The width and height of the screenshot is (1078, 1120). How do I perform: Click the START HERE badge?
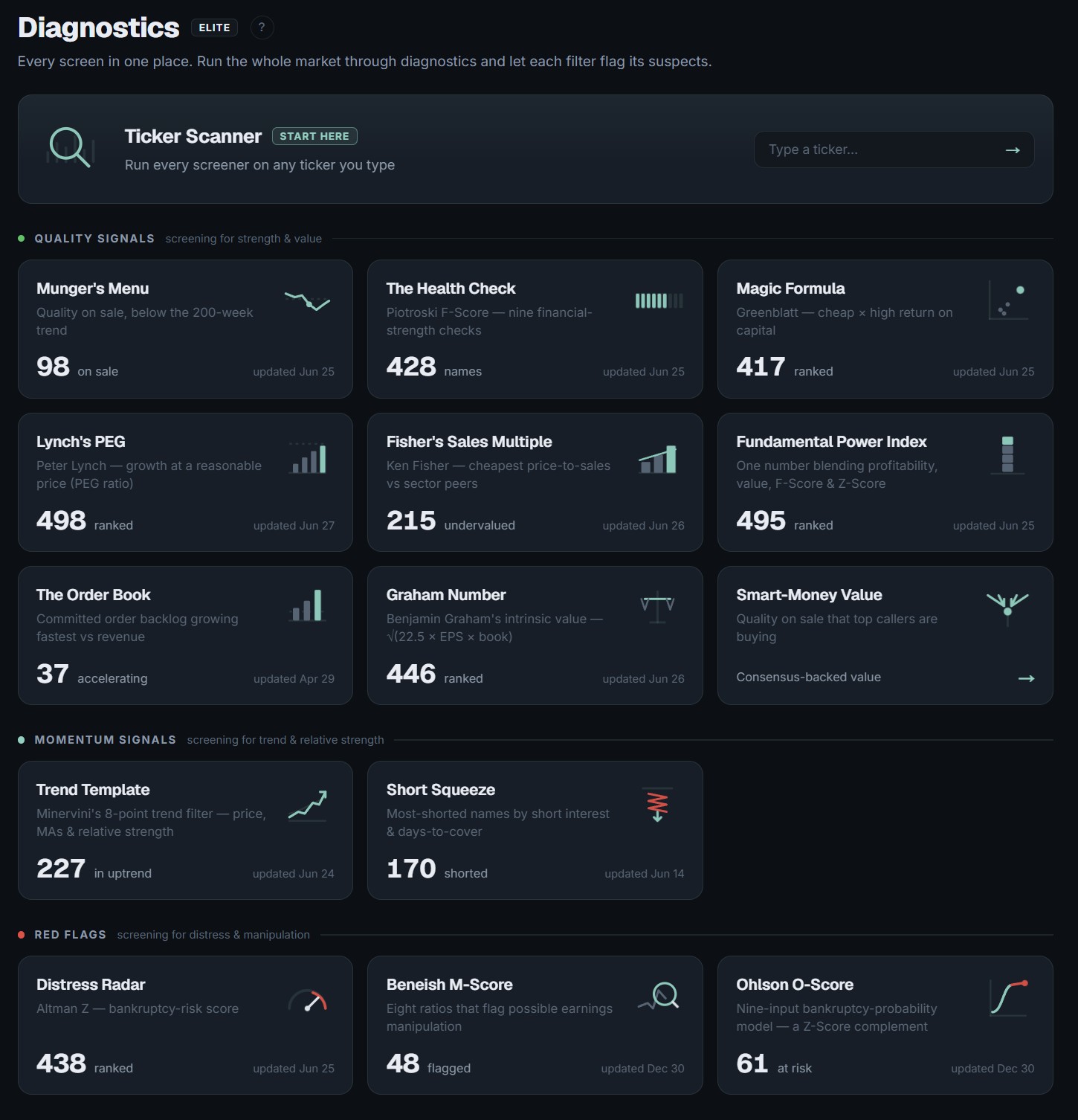point(314,136)
